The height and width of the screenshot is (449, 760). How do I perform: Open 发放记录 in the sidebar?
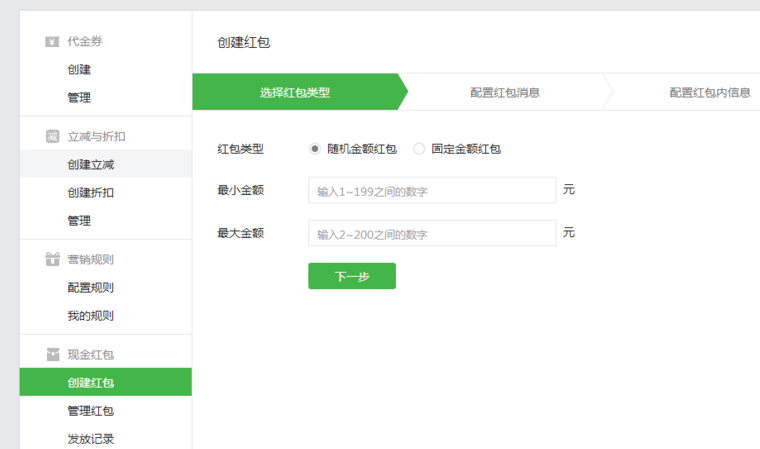pos(91,439)
